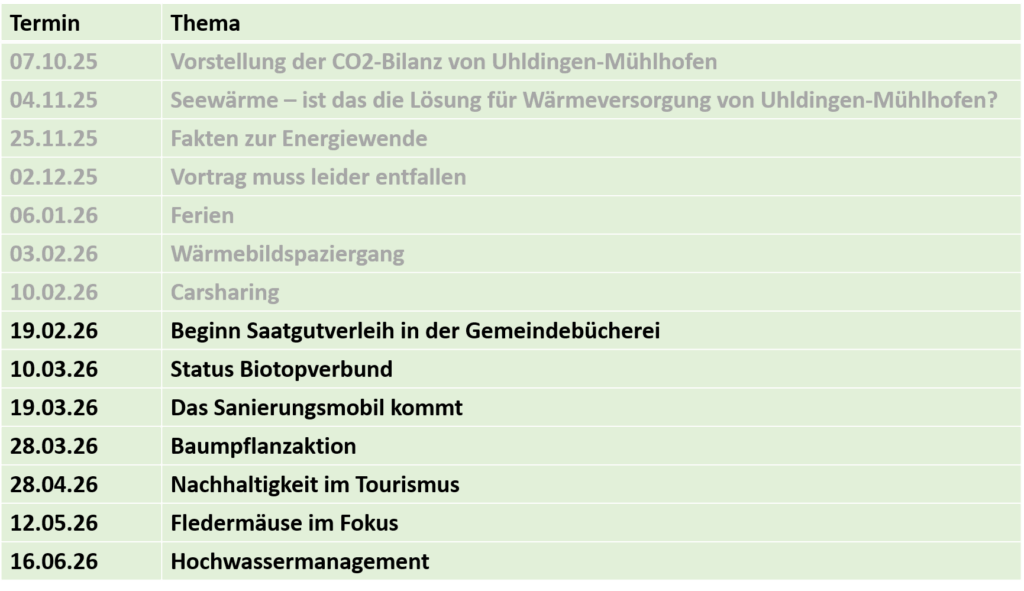Select the Baumpflanzaktion entry

click(x=264, y=446)
